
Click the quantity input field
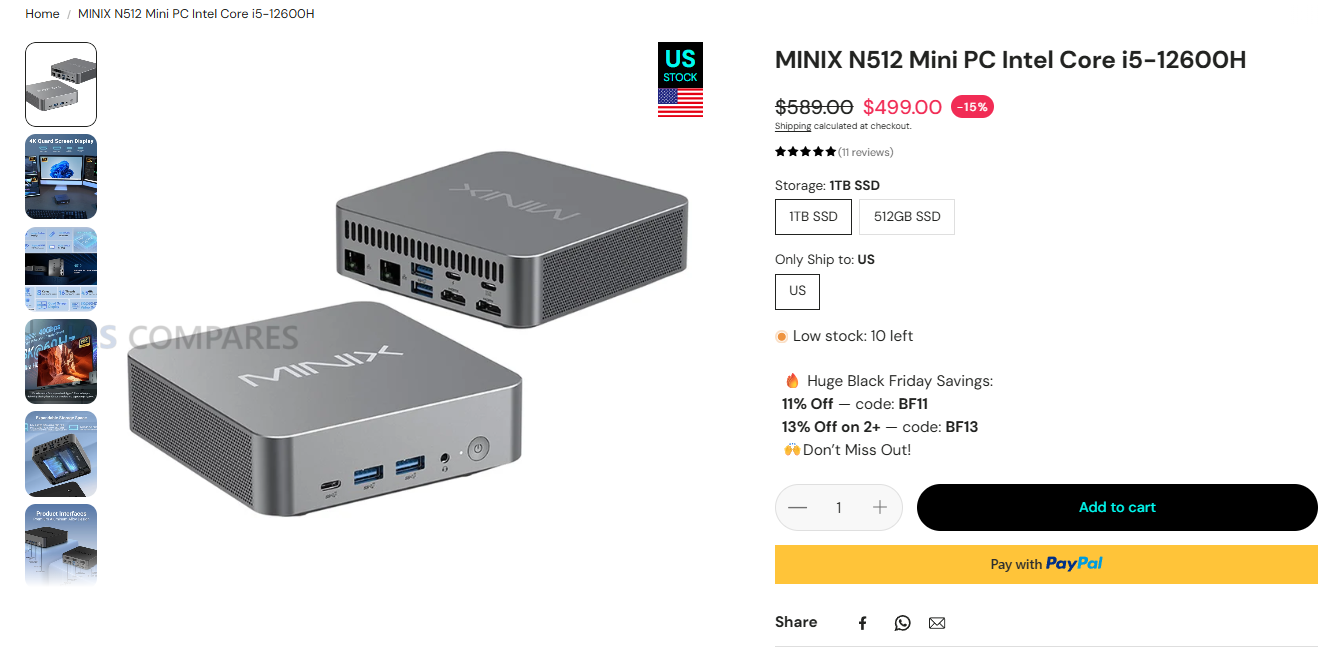point(838,507)
